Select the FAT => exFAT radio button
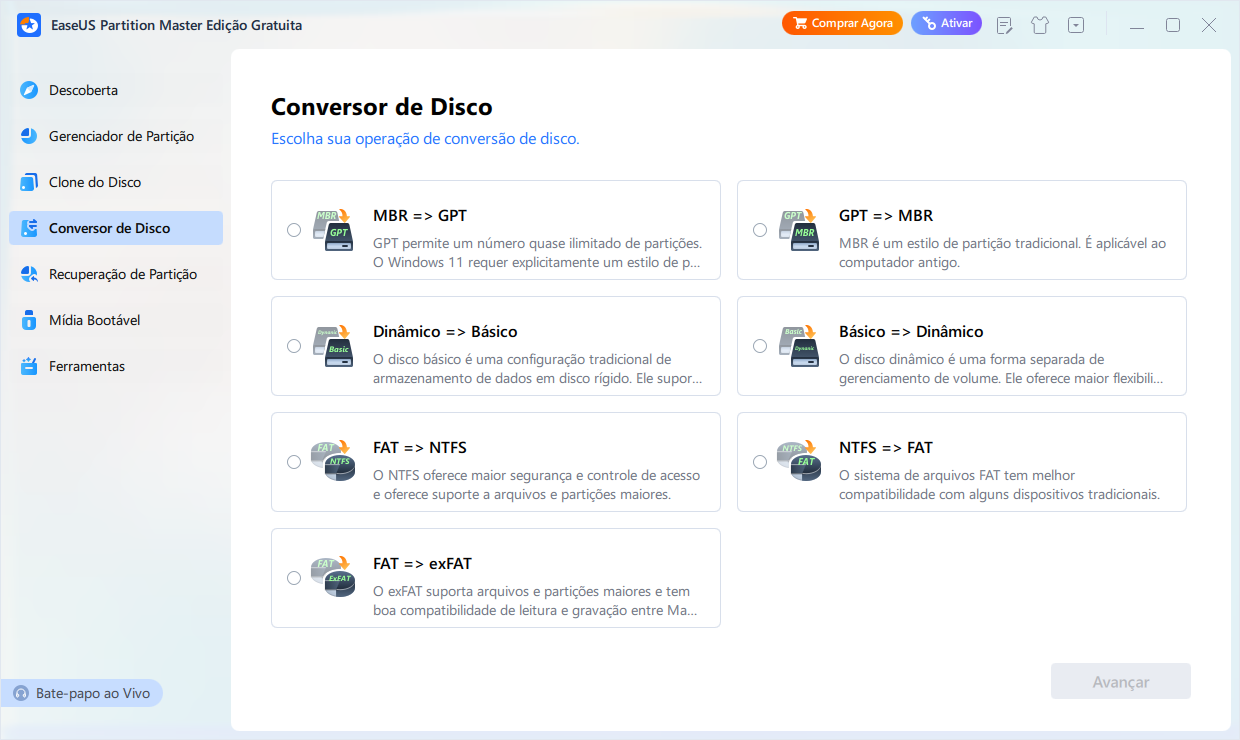1240x740 pixels. tap(294, 578)
